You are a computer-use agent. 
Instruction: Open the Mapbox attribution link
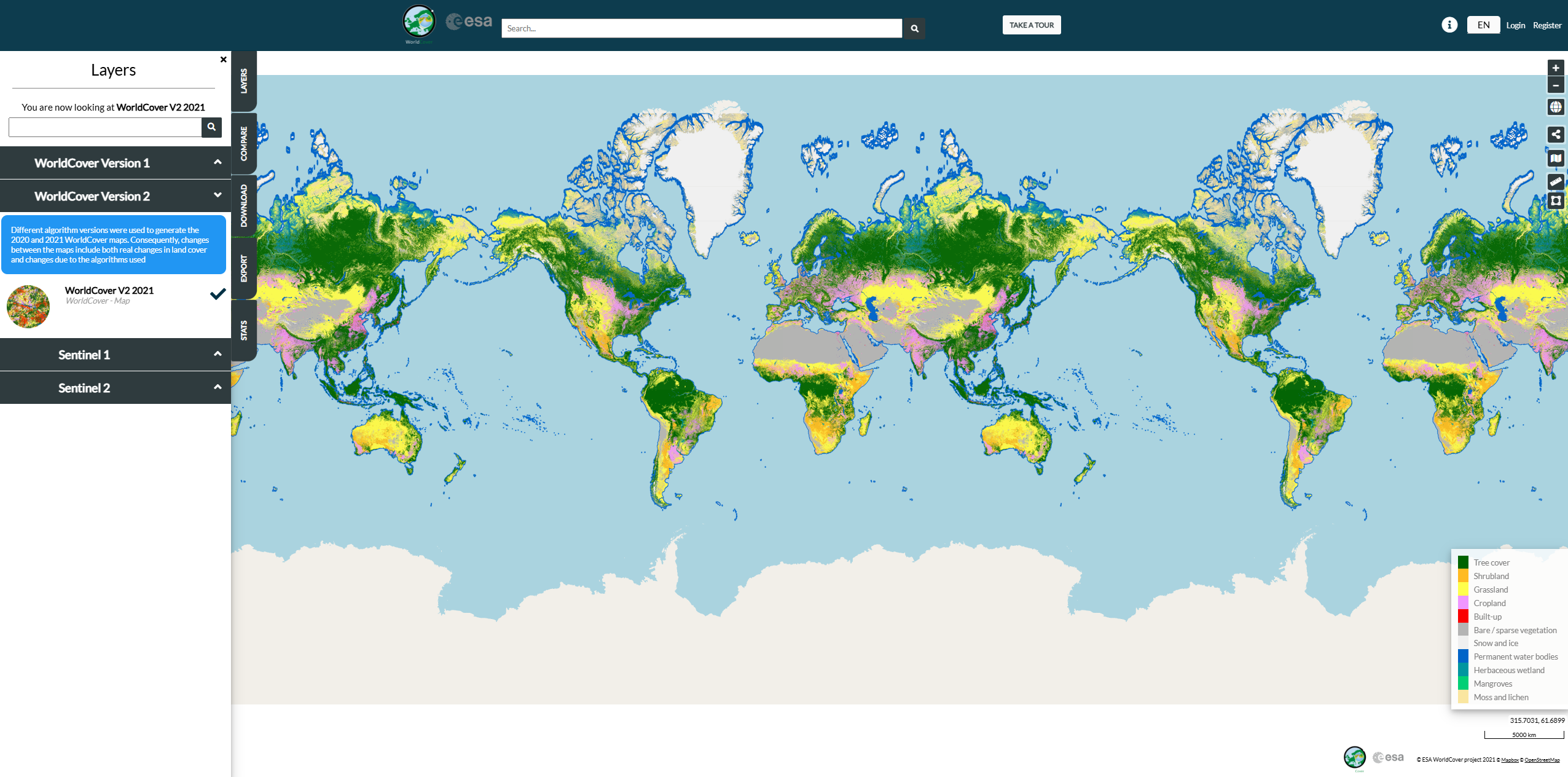pos(1510,760)
